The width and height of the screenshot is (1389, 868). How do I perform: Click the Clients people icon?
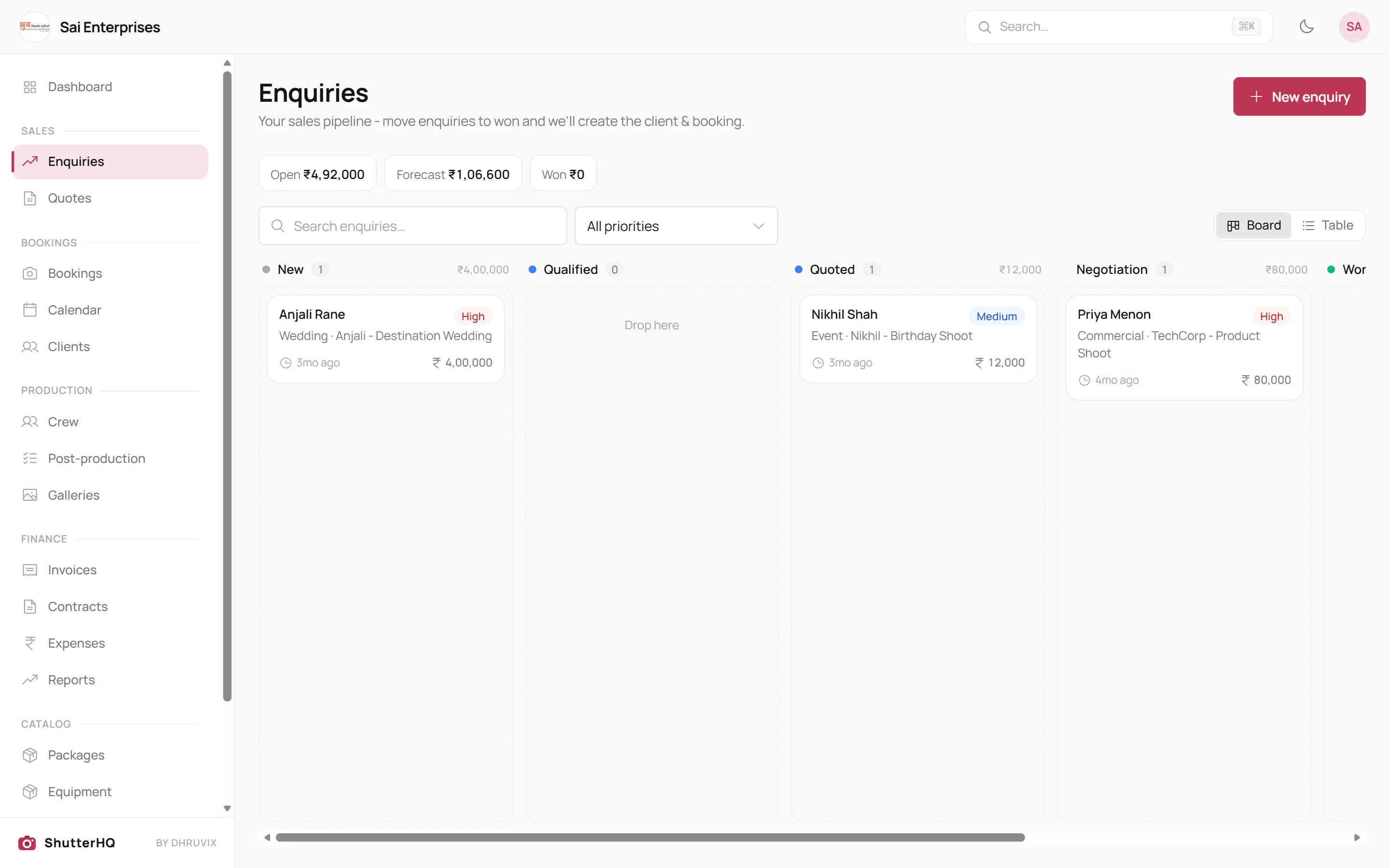coord(30,347)
